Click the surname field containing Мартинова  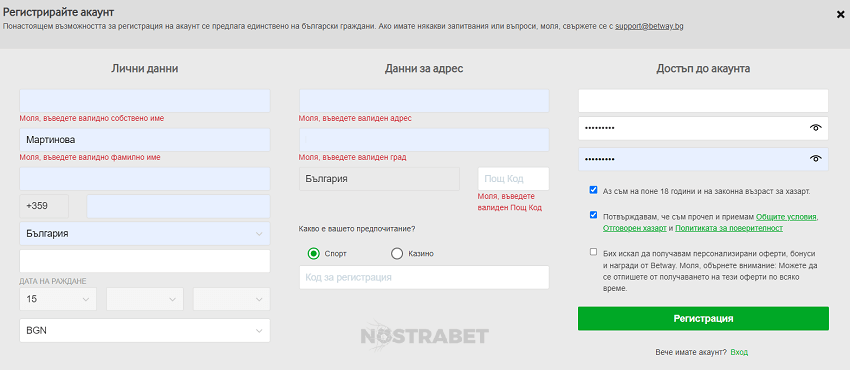(x=145, y=140)
